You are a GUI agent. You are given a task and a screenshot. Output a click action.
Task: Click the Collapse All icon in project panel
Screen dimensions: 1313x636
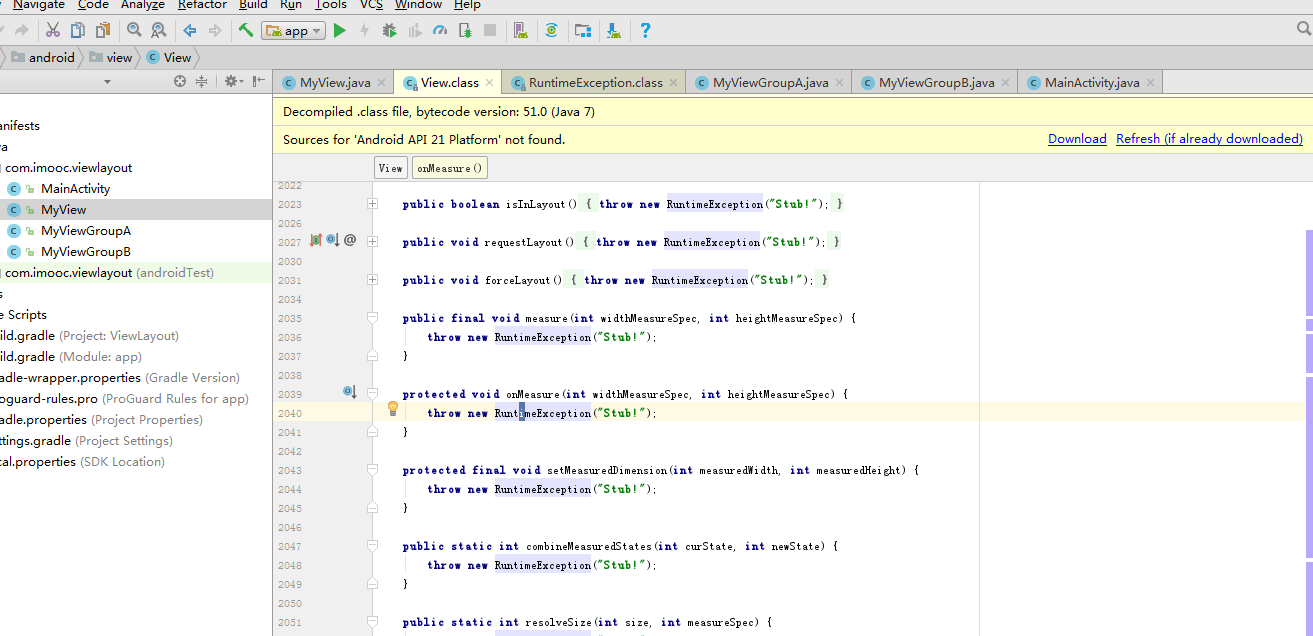coord(202,82)
